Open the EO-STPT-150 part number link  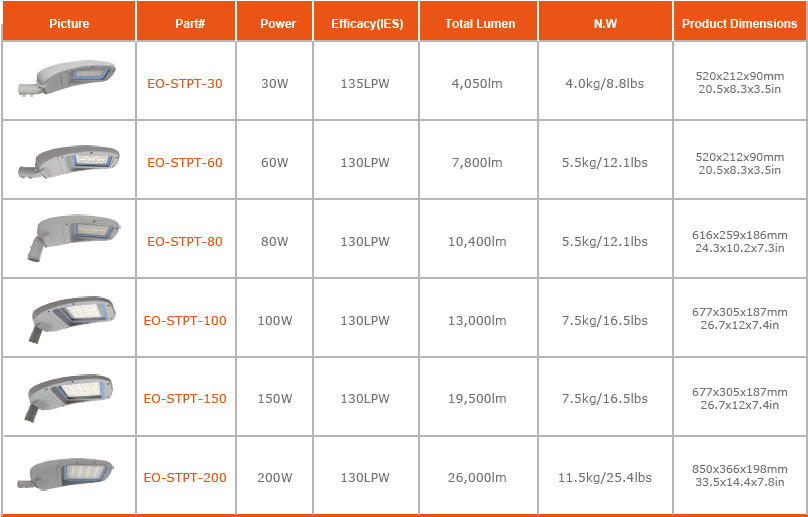tap(185, 398)
